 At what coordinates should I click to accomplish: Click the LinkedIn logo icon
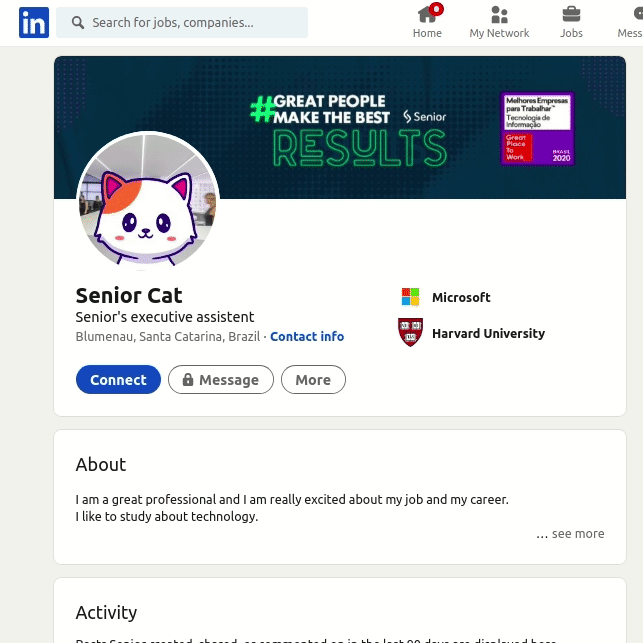[33, 22]
